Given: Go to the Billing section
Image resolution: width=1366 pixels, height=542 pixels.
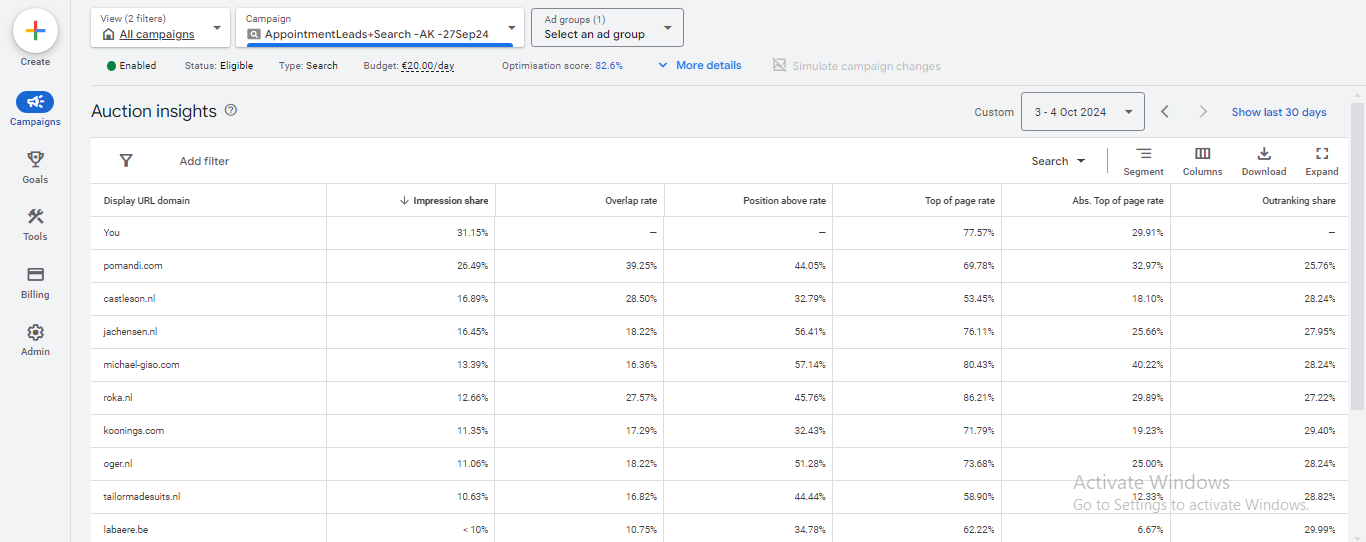Looking at the screenshot, I should [35, 275].
